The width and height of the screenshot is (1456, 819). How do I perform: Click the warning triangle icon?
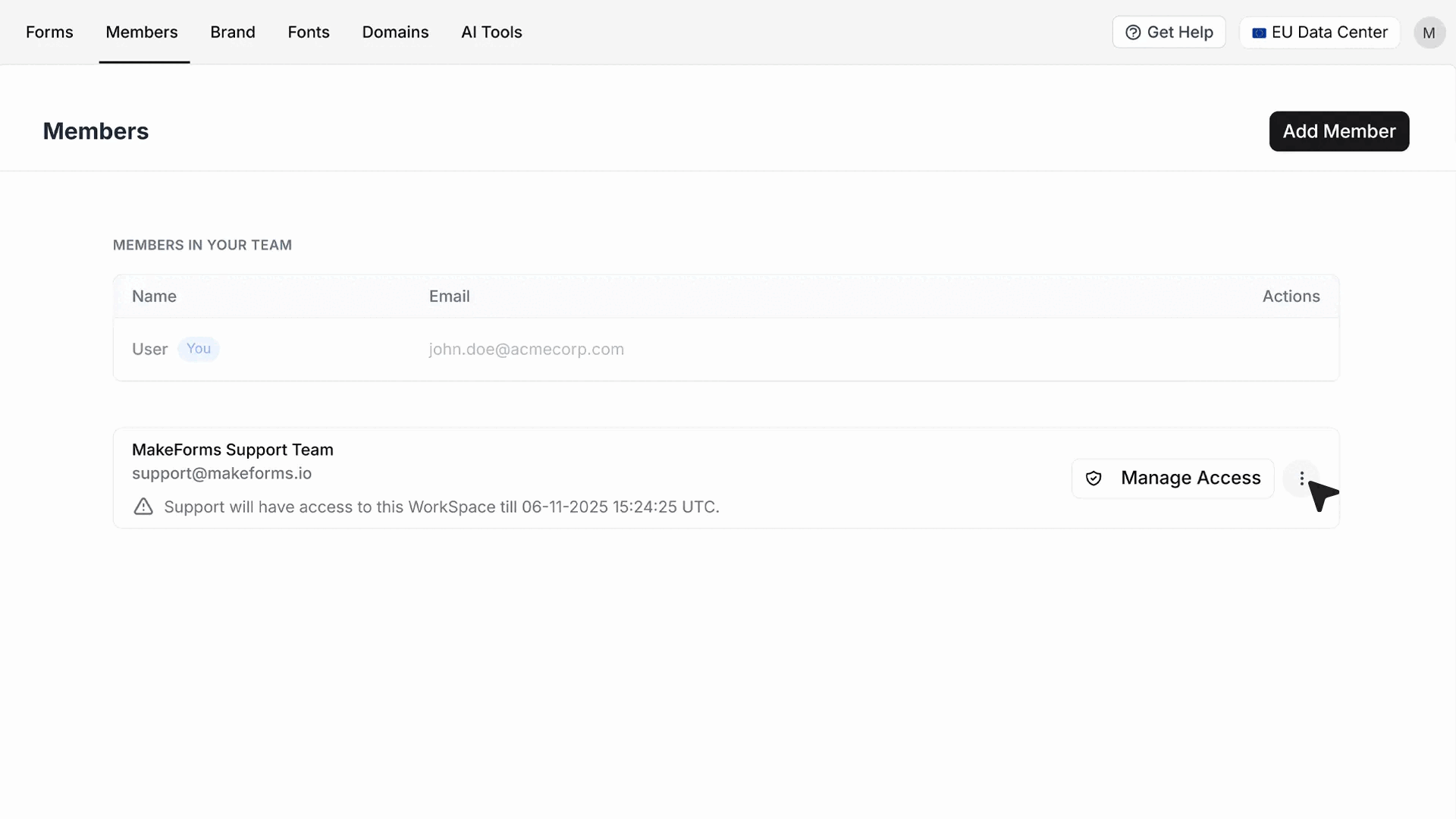pos(143,507)
